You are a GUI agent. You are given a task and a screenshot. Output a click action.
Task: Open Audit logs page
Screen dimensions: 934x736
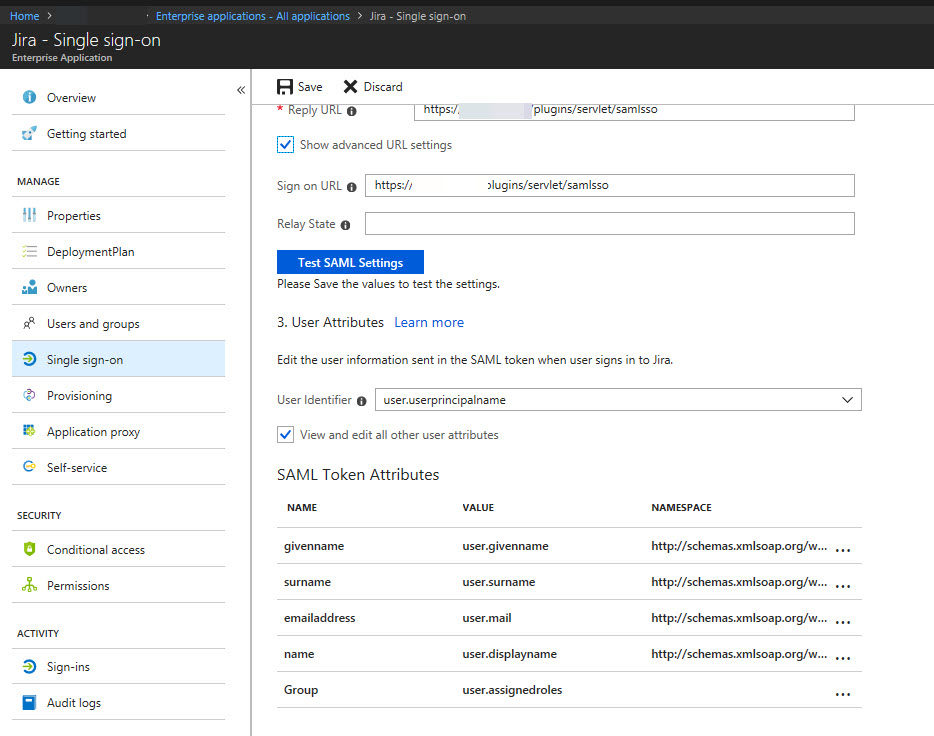tap(119, 703)
